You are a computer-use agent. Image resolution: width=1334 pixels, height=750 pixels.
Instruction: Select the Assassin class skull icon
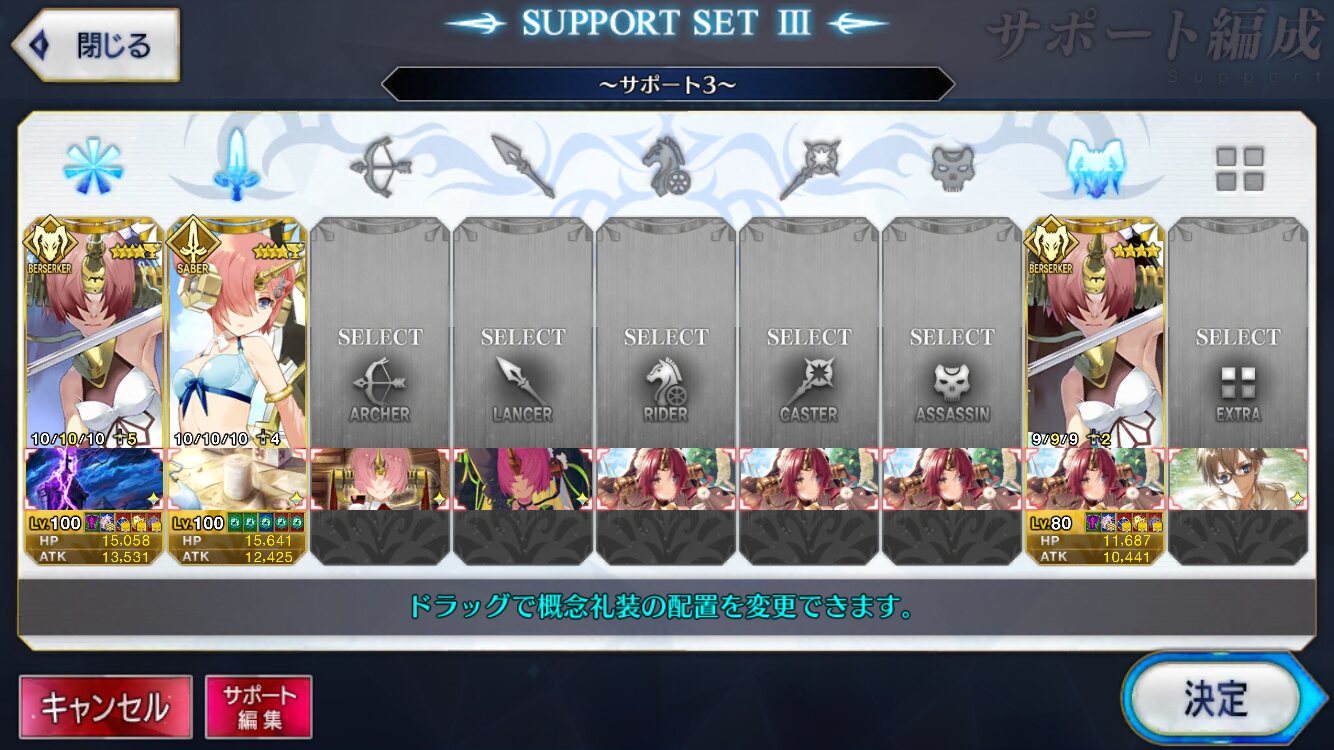click(952, 168)
